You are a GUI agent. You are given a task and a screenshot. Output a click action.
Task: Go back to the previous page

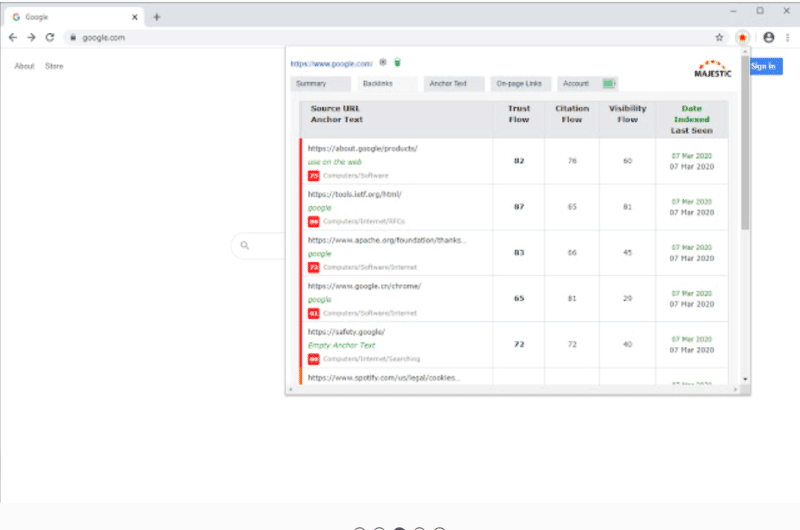click(x=13, y=37)
